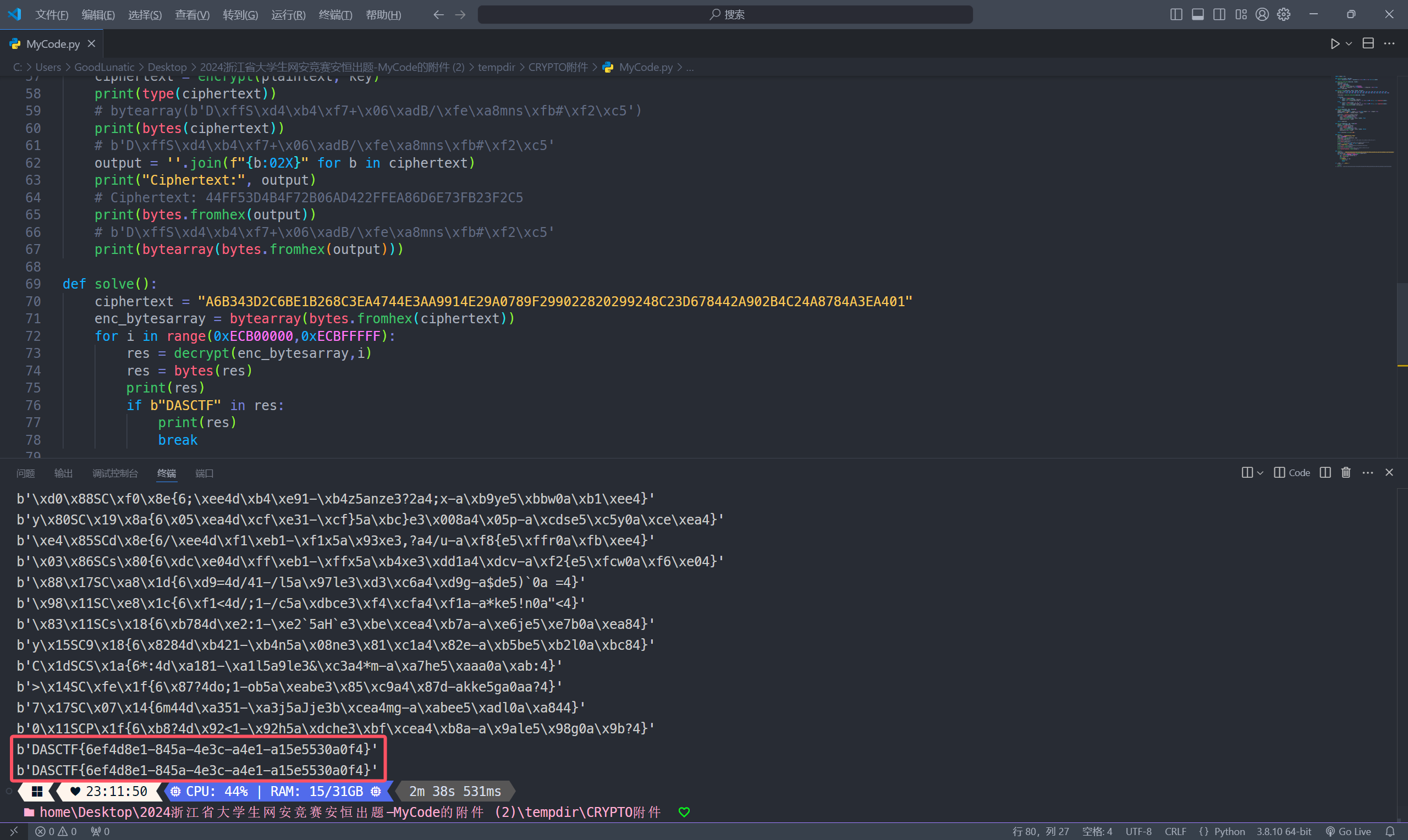Expand the run options dropdown arrow
The height and width of the screenshot is (840, 1408).
[1349, 43]
